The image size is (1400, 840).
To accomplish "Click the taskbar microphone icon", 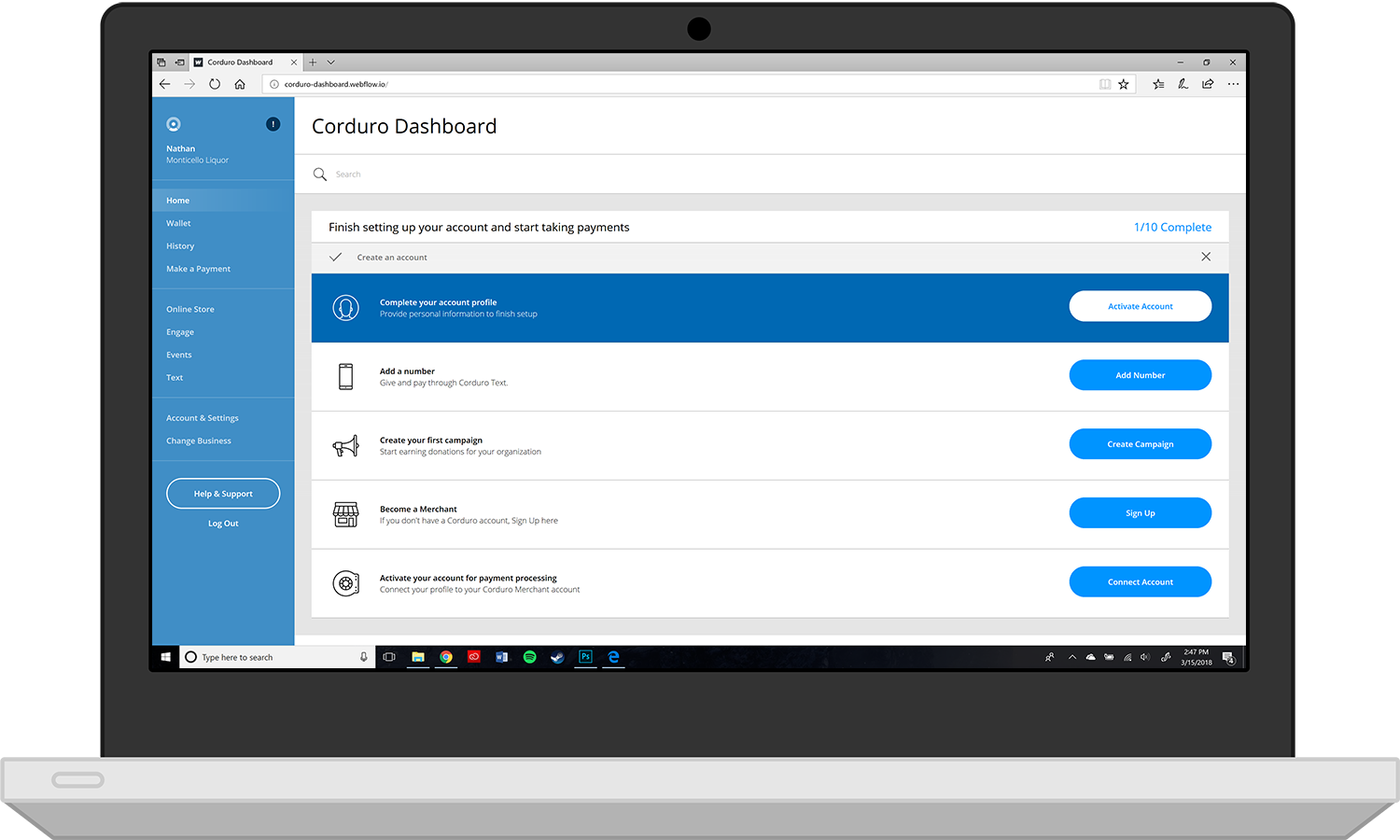I will point(364,657).
